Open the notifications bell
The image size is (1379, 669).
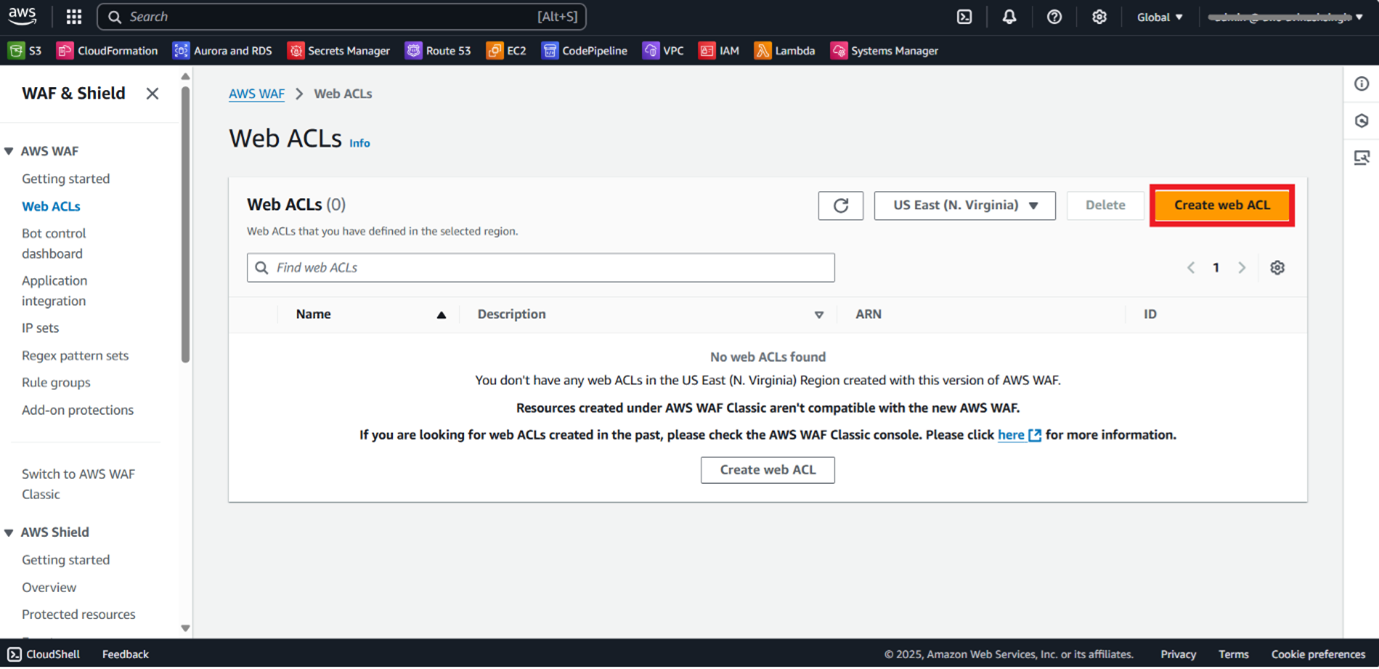(1009, 17)
